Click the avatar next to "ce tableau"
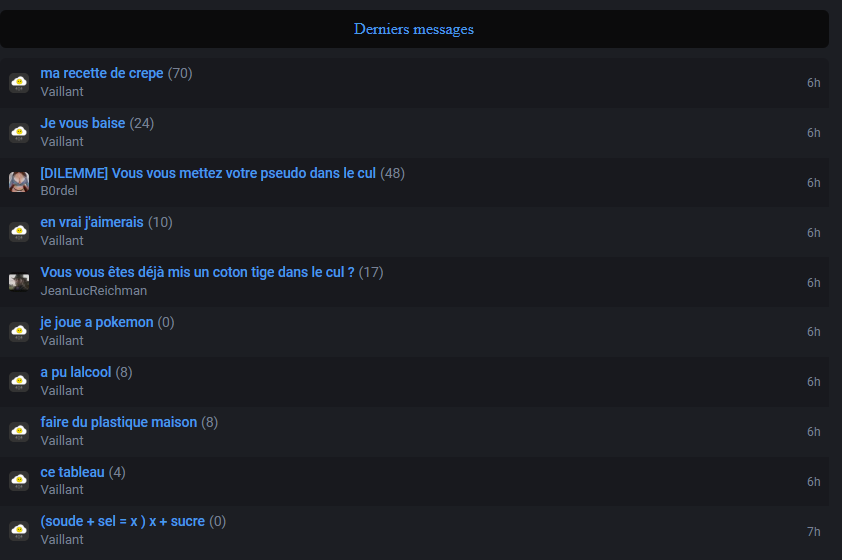Screen dimensions: 842x560 19,481
